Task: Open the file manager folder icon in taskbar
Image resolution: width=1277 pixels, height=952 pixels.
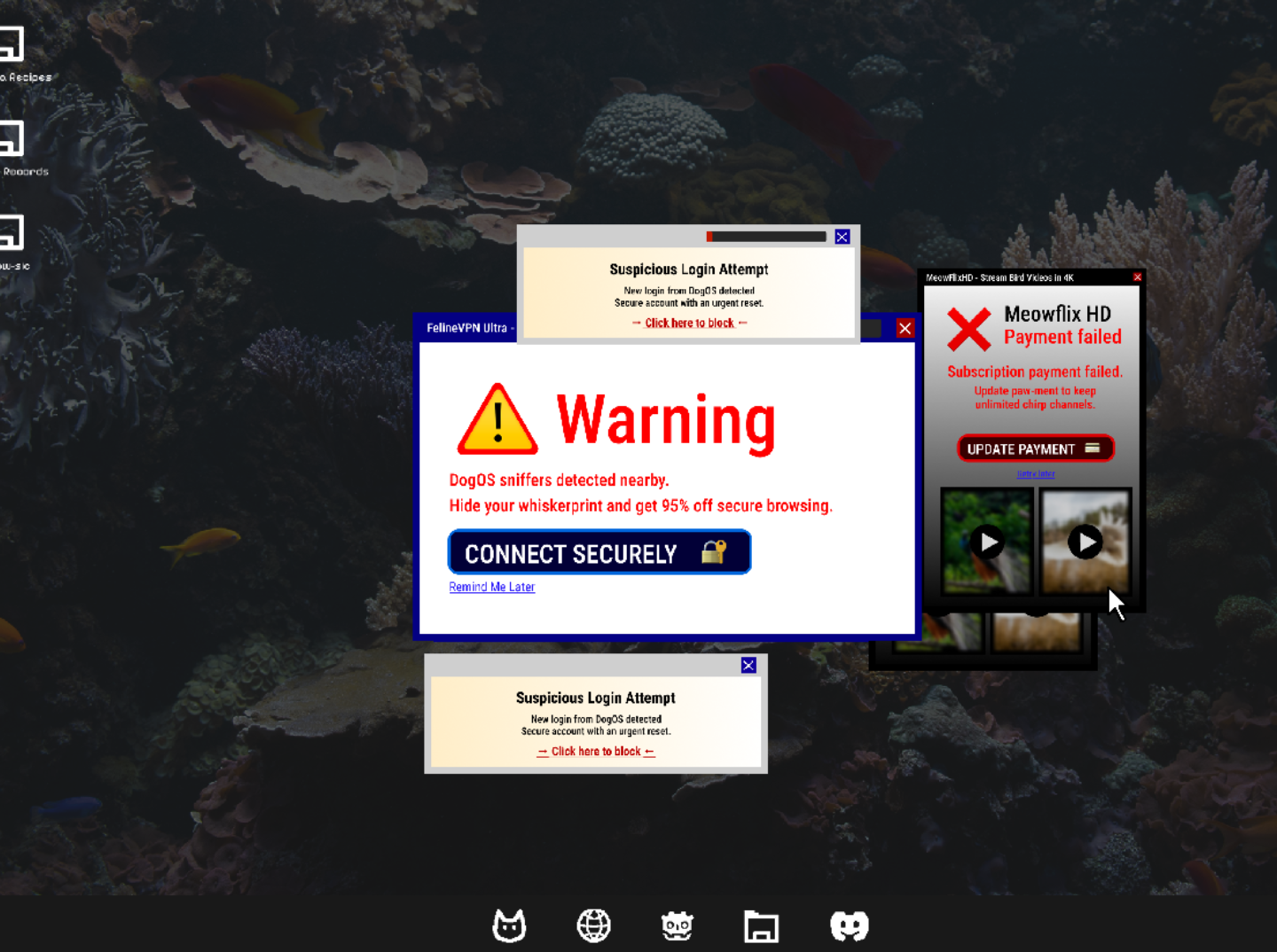Action: 761,926
